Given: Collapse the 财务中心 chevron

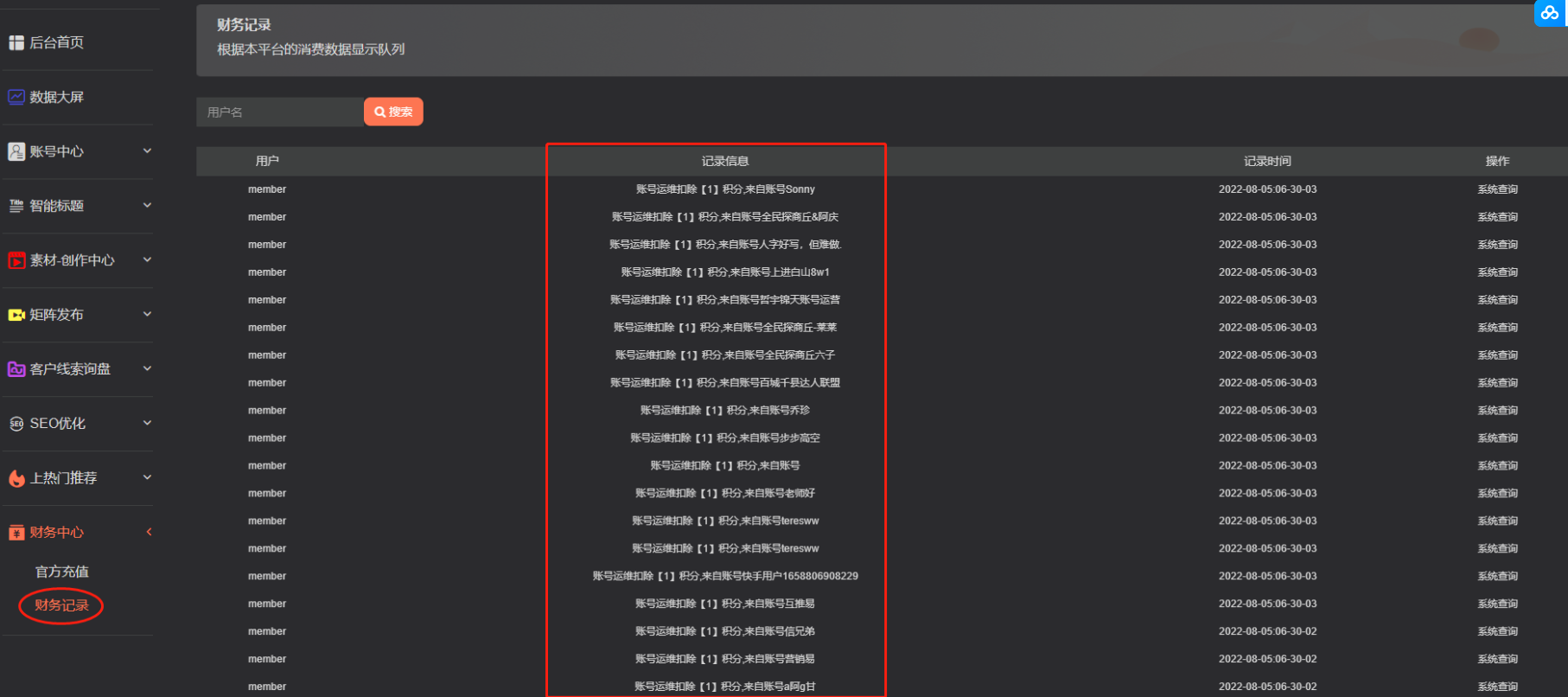Looking at the screenshot, I should [x=149, y=532].
